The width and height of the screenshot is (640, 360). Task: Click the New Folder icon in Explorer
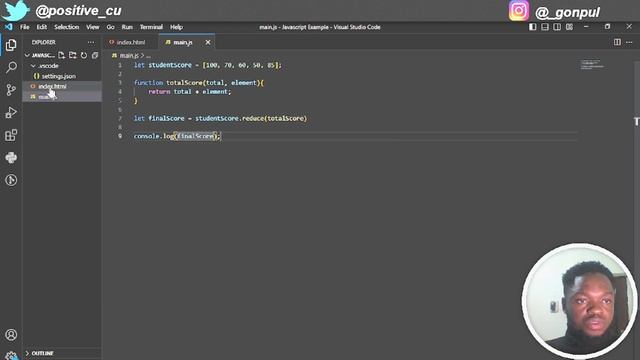coord(73,55)
